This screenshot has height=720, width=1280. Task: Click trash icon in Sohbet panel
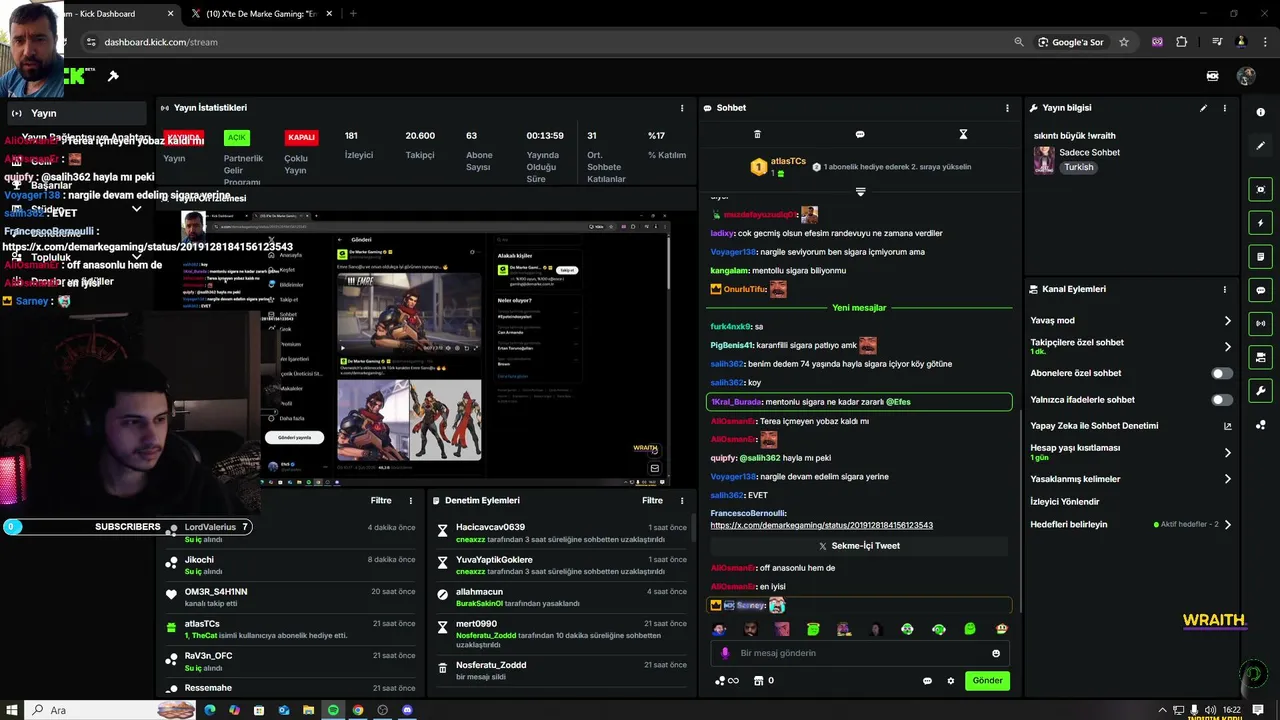tap(757, 134)
